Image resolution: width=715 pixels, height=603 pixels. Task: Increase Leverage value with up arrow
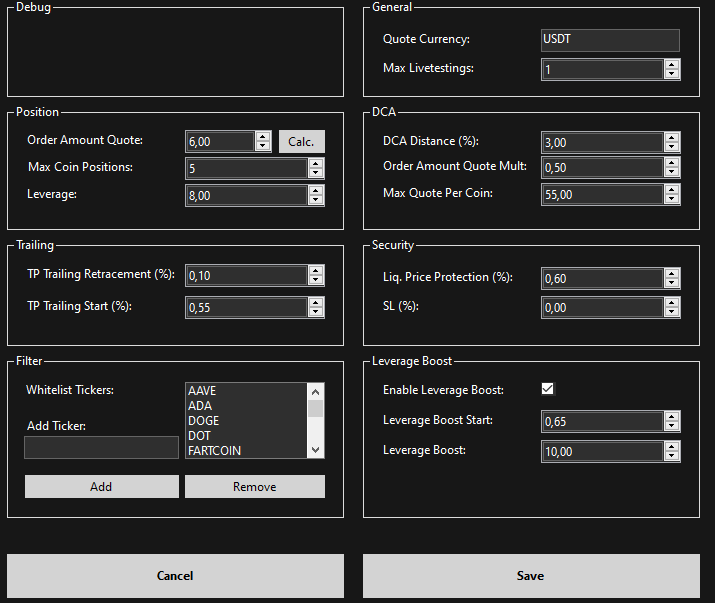tap(316, 190)
